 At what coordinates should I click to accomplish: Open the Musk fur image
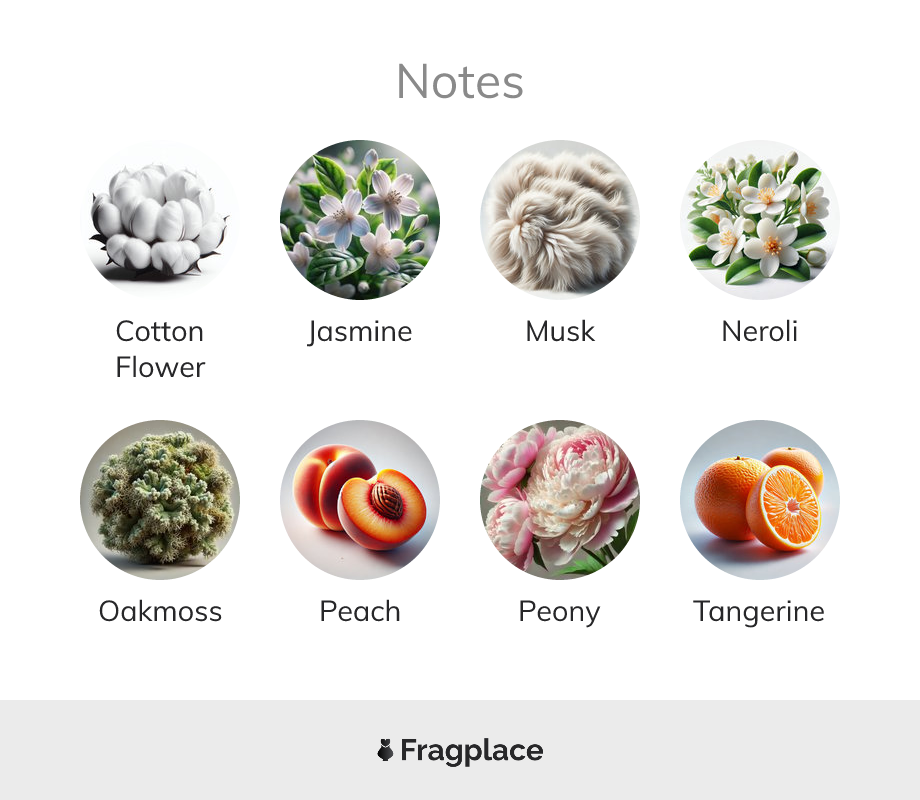[x=560, y=220]
